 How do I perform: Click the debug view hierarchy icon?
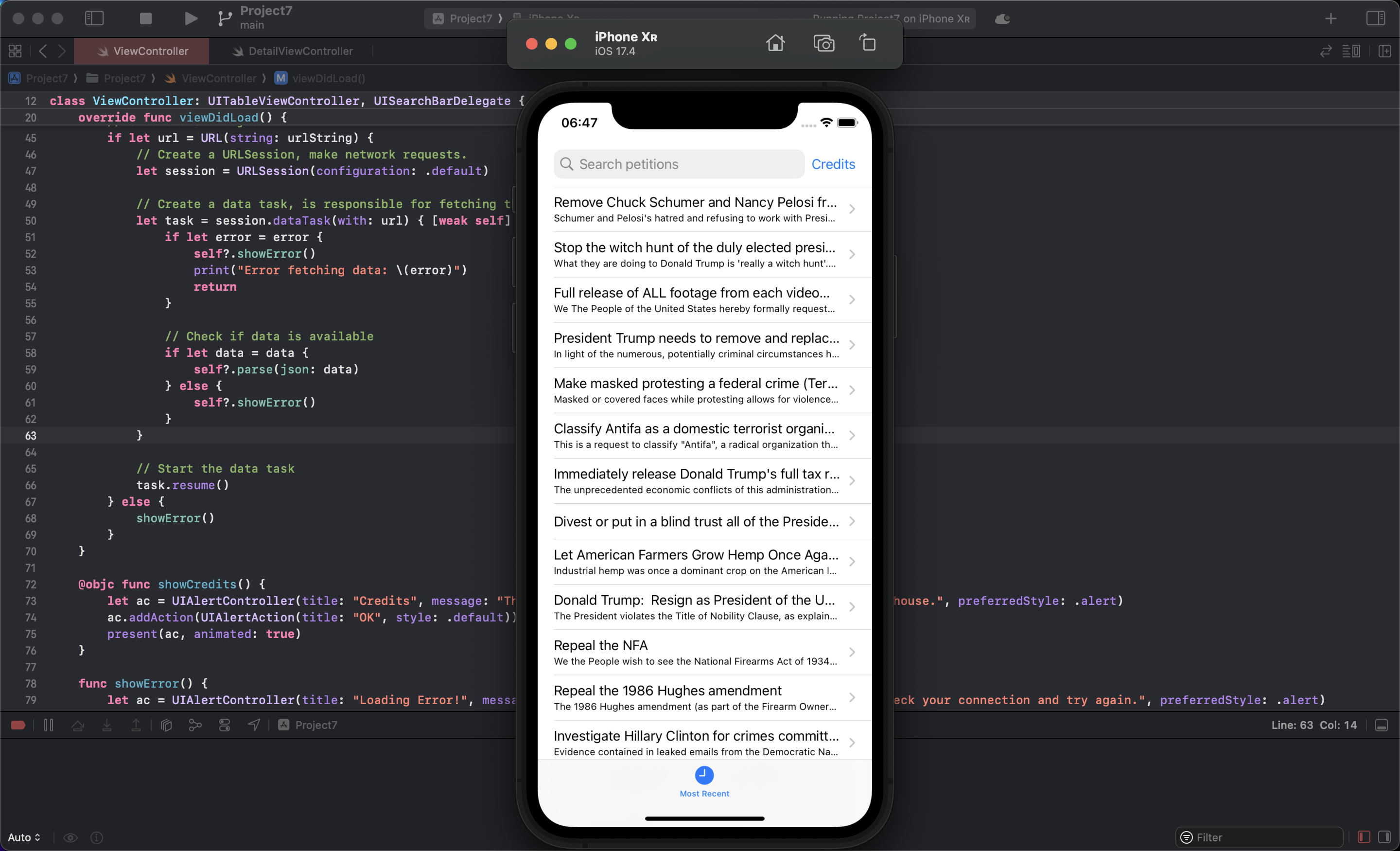(166, 725)
